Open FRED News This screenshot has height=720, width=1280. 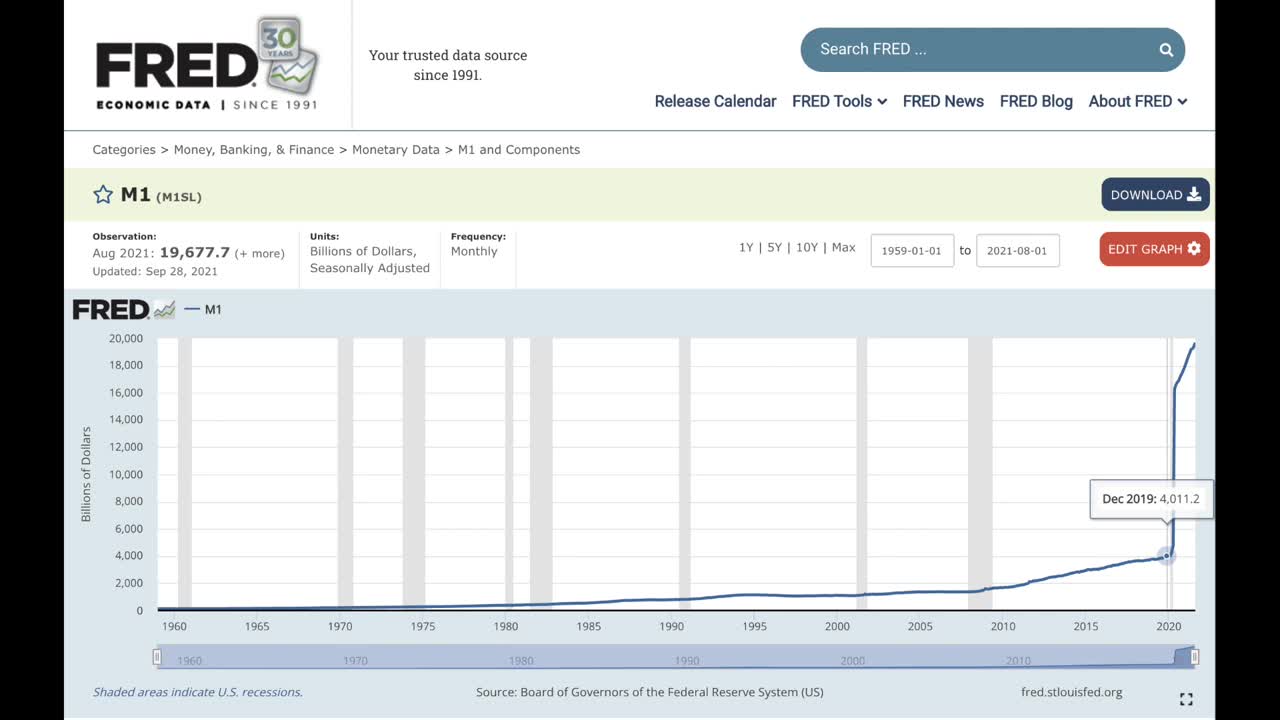click(943, 101)
